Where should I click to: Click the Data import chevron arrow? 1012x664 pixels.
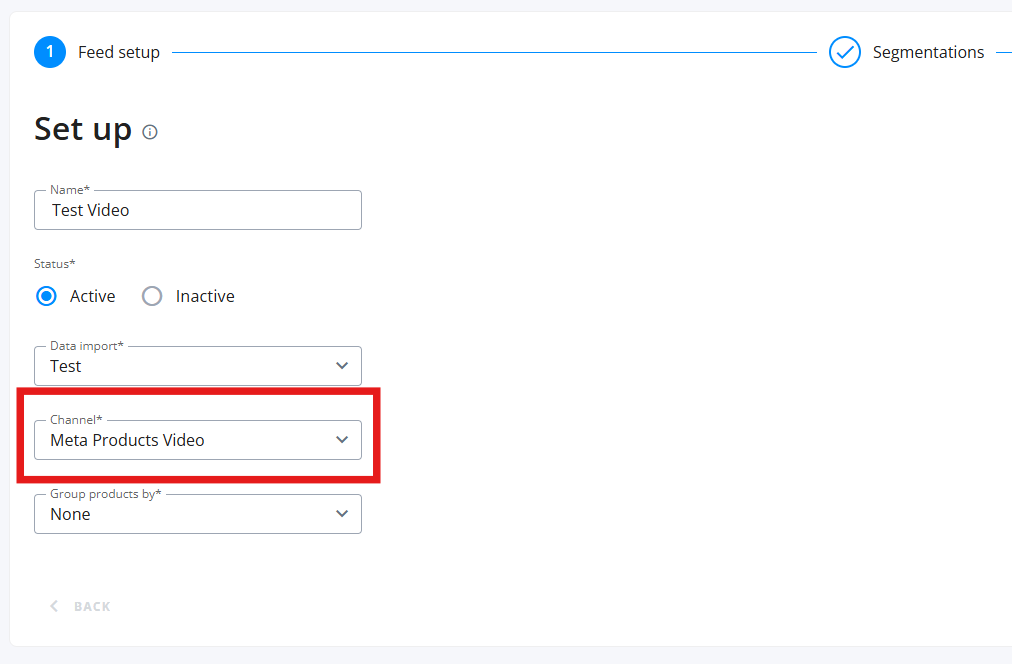[x=342, y=366]
